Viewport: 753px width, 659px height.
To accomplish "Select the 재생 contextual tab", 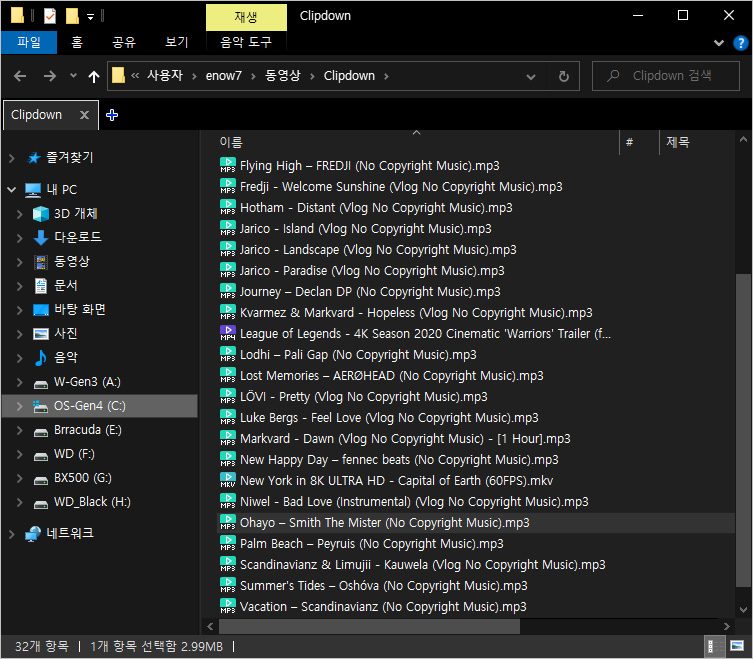I will [246, 17].
